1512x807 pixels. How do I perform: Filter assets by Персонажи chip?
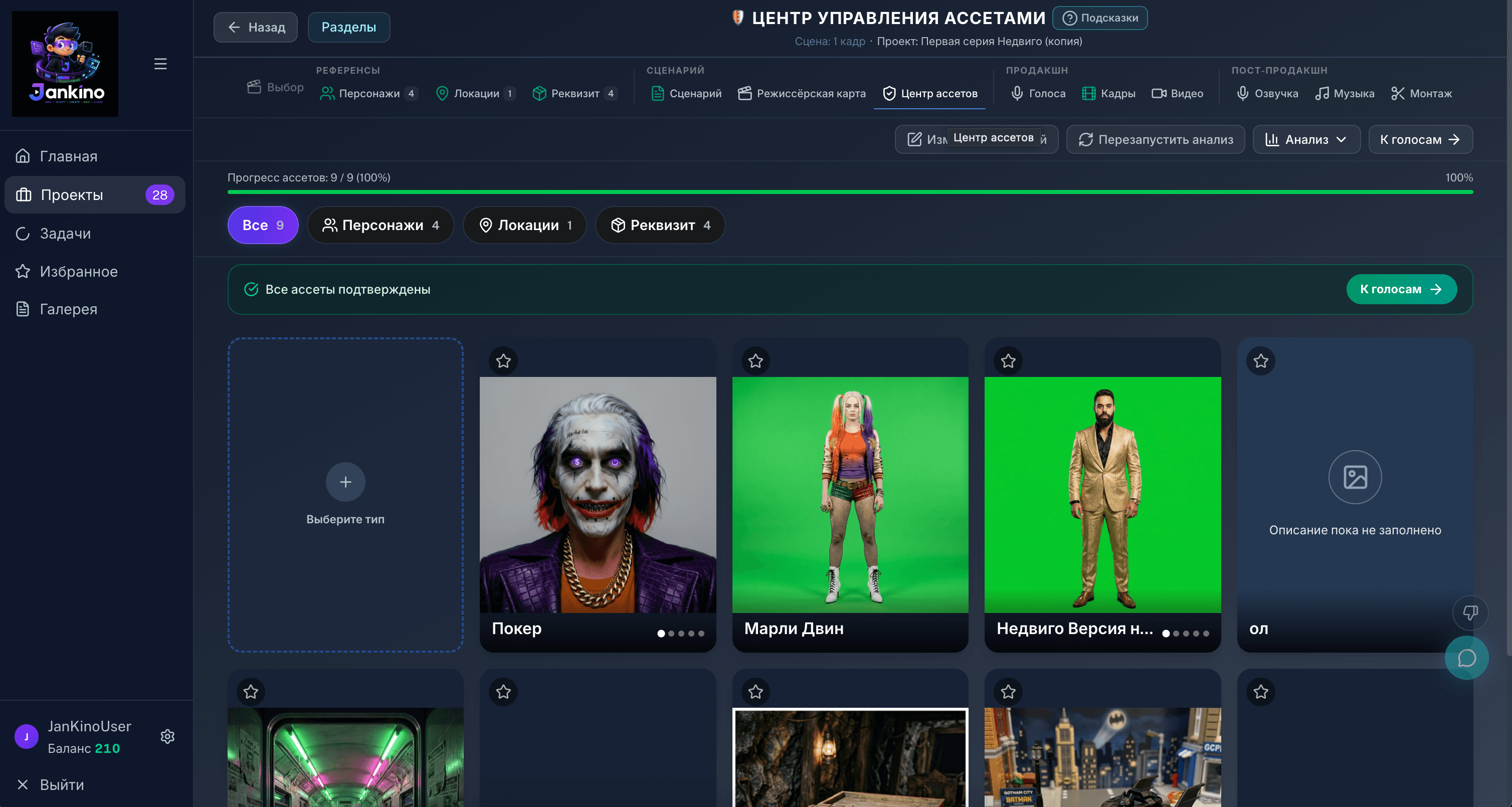pyautogui.click(x=381, y=225)
